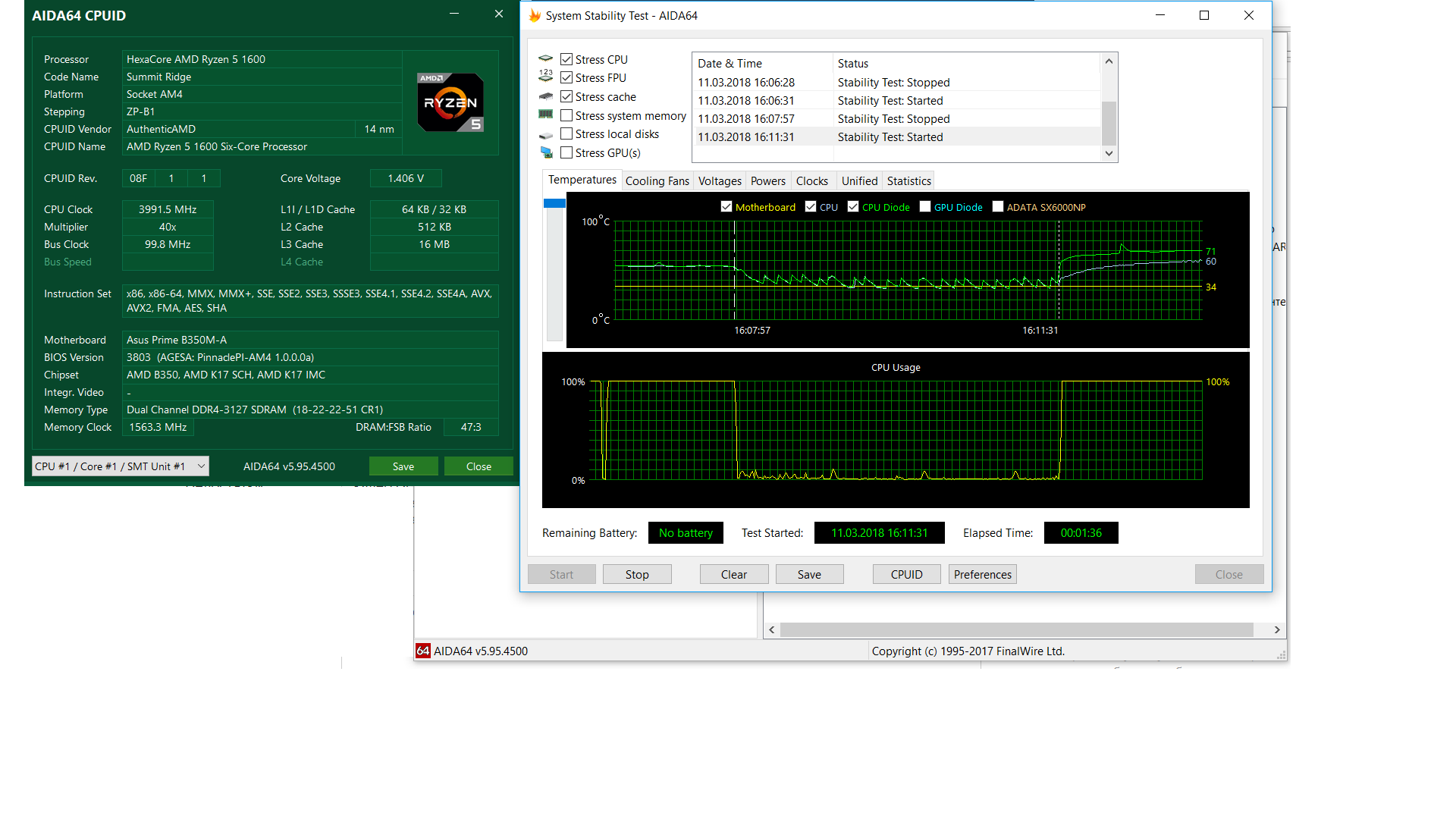The image size is (1456, 819).
Task: Select log row 16:07:57 Stability Test Stopped
Action: 896,118
